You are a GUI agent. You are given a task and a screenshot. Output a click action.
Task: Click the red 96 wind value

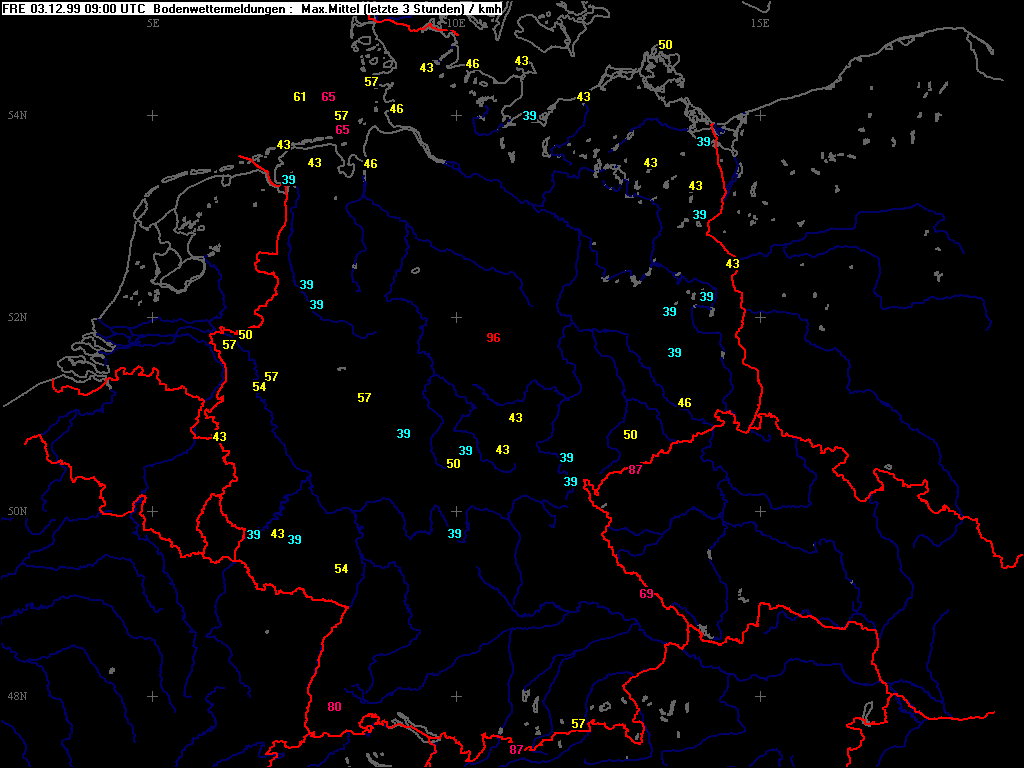click(x=493, y=338)
